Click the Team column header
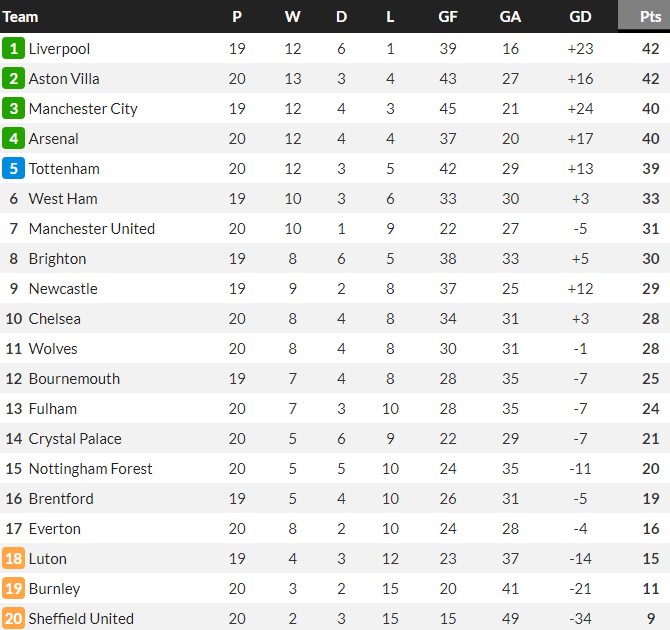670x630 pixels. 22,16
